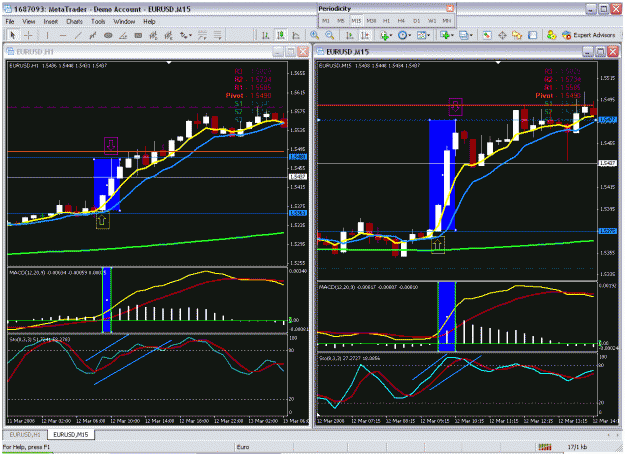The image size is (625, 454).
Task: Open the Help menu
Action: pyautogui.click(x=149, y=22)
